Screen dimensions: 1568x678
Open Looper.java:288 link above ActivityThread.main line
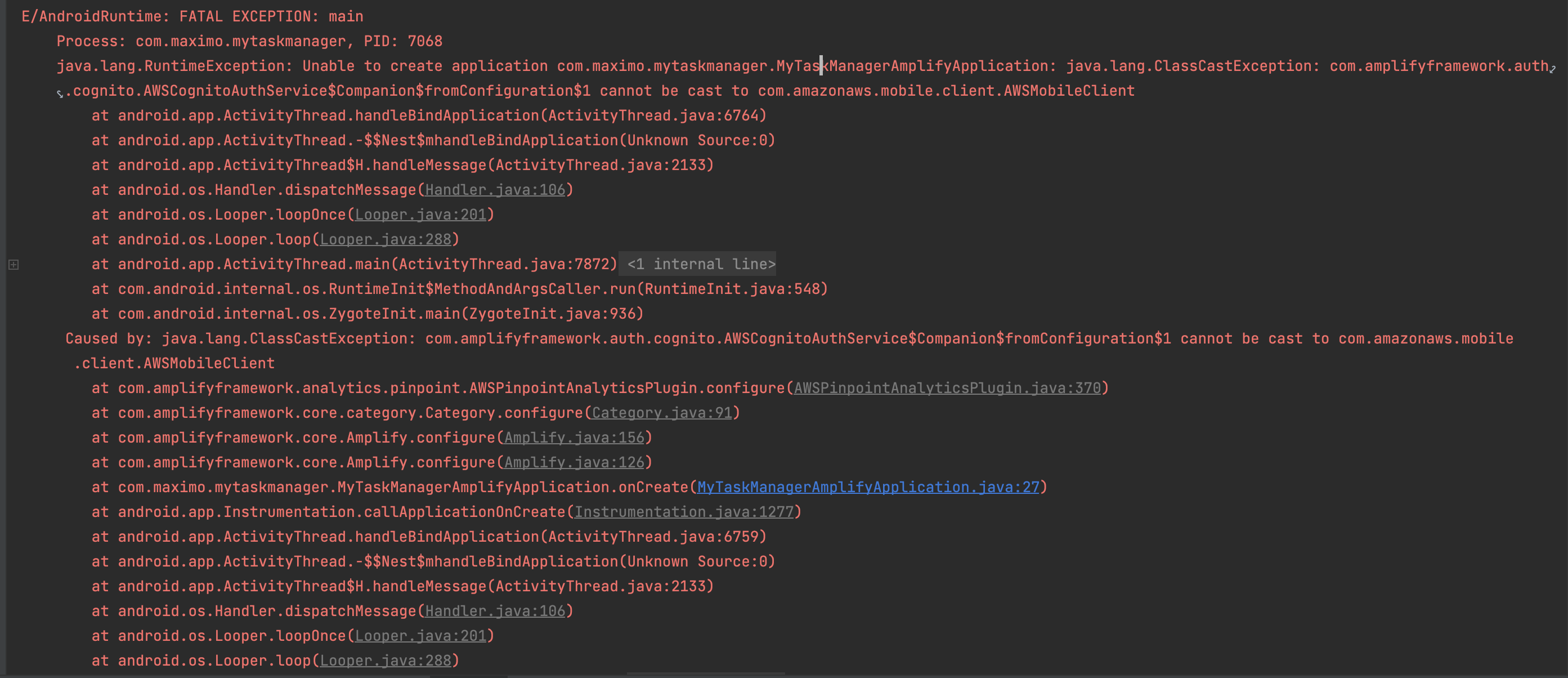coord(386,239)
